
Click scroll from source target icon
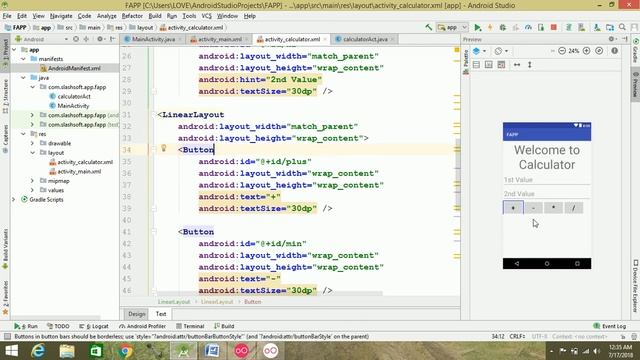coord(76,39)
